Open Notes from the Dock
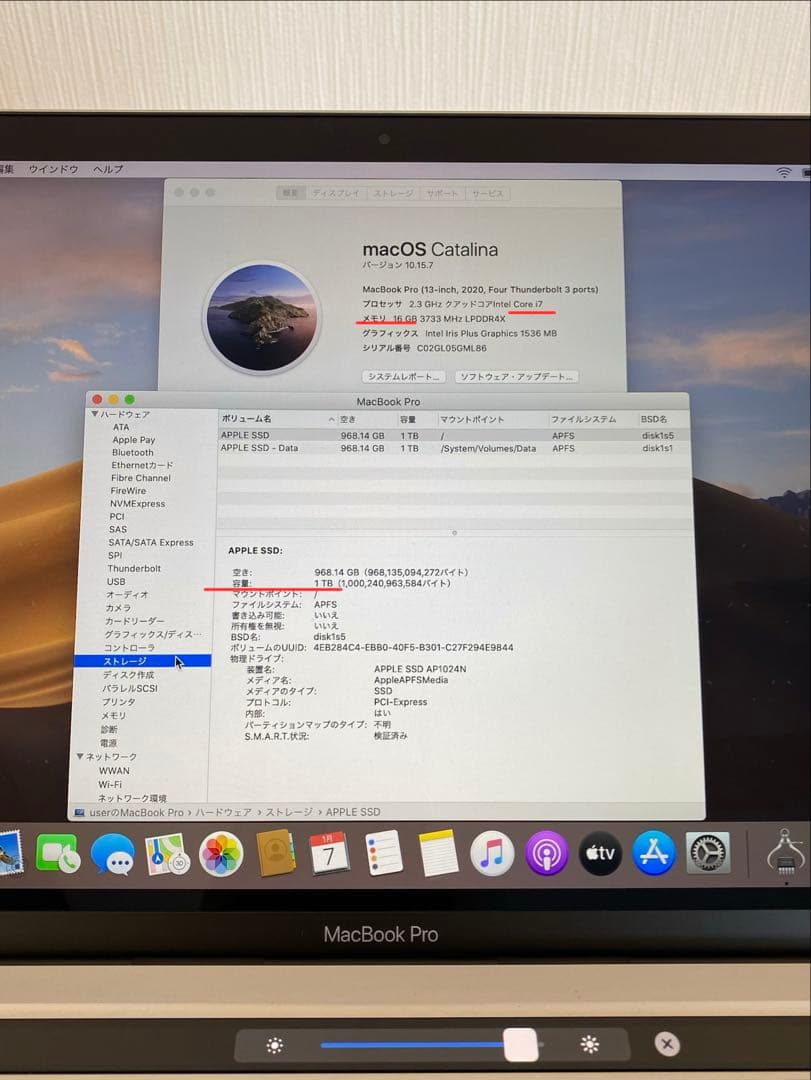This screenshot has width=811, height=1080. pos(438,852)
